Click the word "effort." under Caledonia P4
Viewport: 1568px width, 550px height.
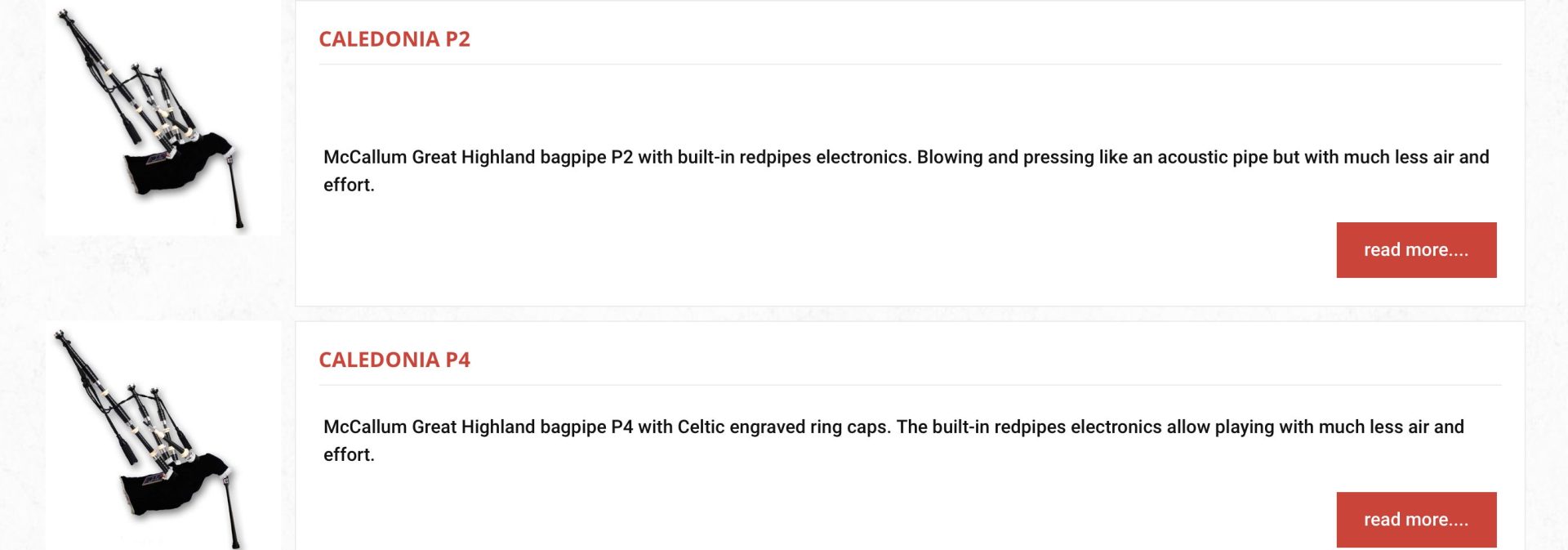[x=349, y=454]
